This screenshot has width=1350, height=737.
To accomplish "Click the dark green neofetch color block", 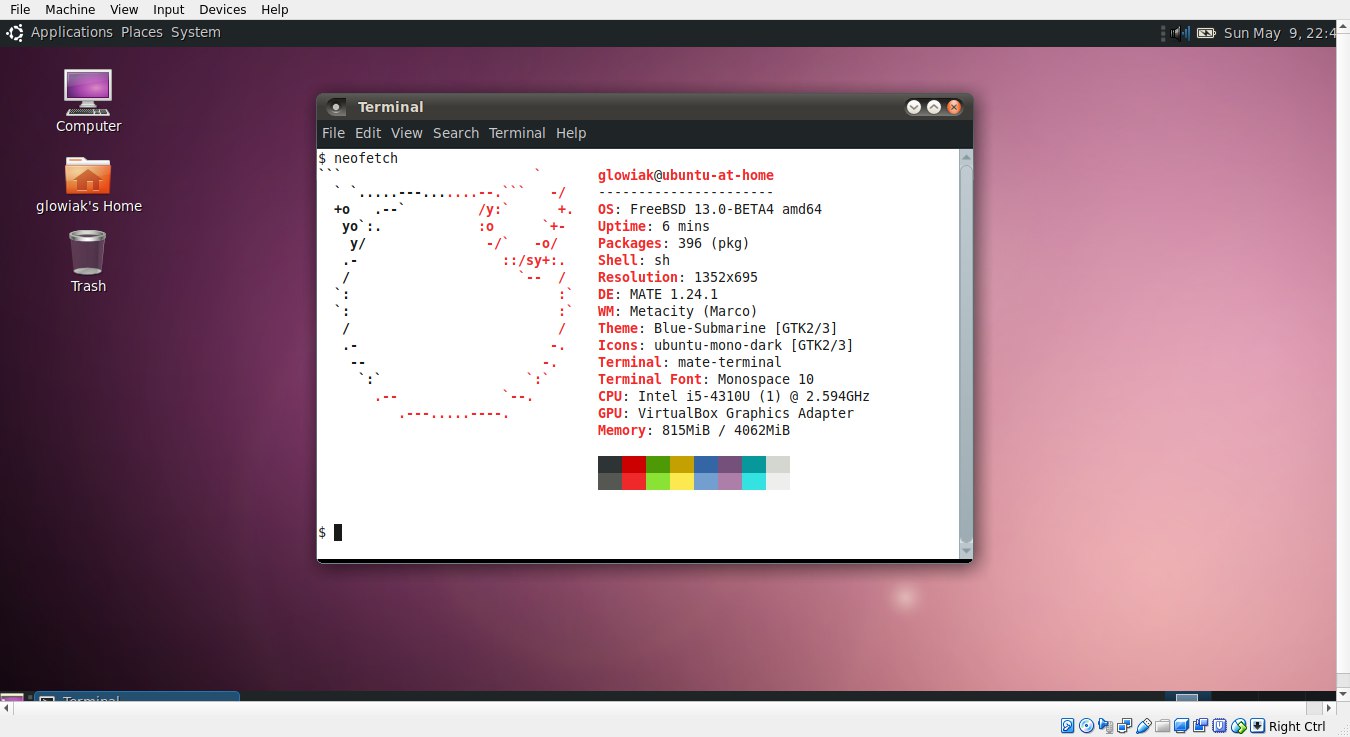I will [658, 464].
